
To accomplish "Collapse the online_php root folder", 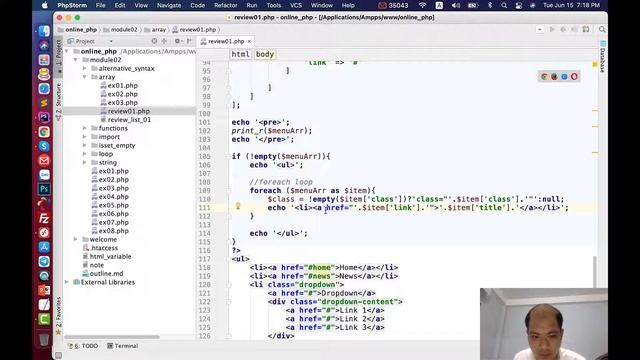I will coord(67,51).
